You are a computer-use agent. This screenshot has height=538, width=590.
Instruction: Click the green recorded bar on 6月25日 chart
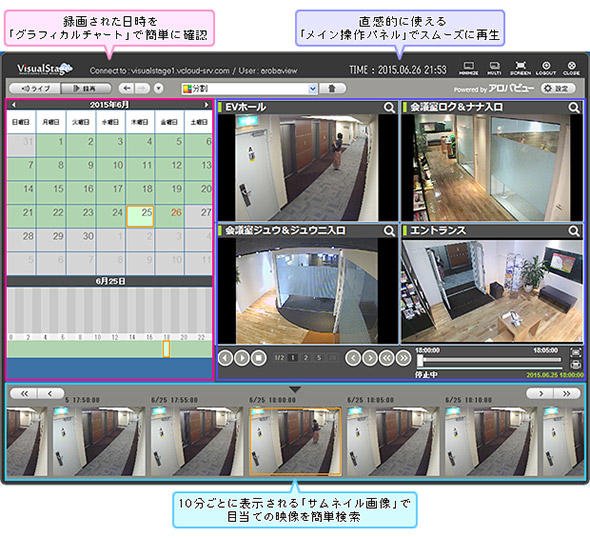coord(109,349)
